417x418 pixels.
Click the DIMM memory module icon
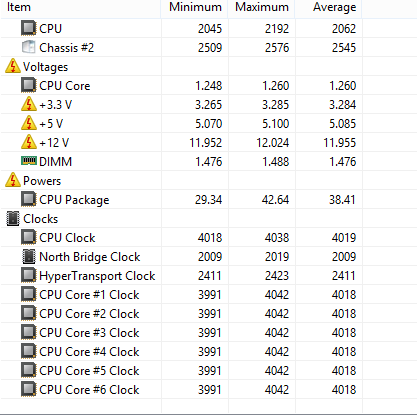pyautogui.click(x=29, y=161)
